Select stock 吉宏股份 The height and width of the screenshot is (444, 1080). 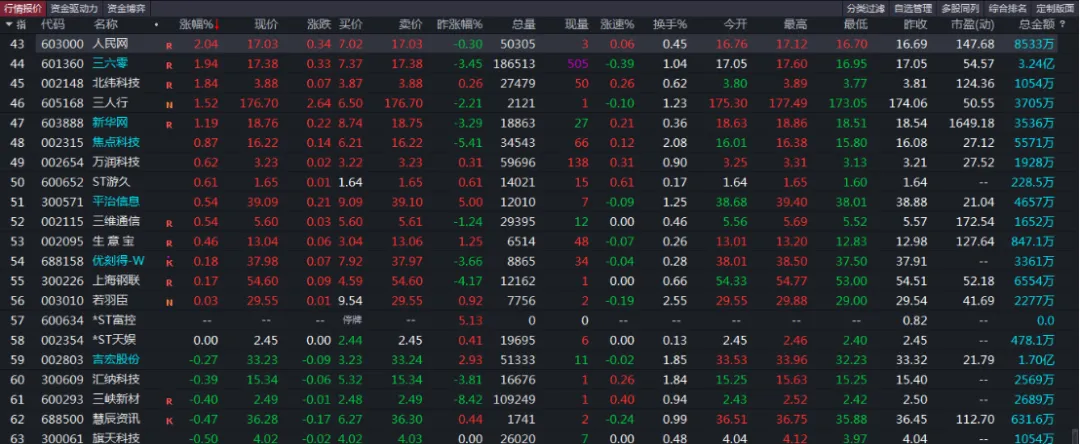[116, 360]
